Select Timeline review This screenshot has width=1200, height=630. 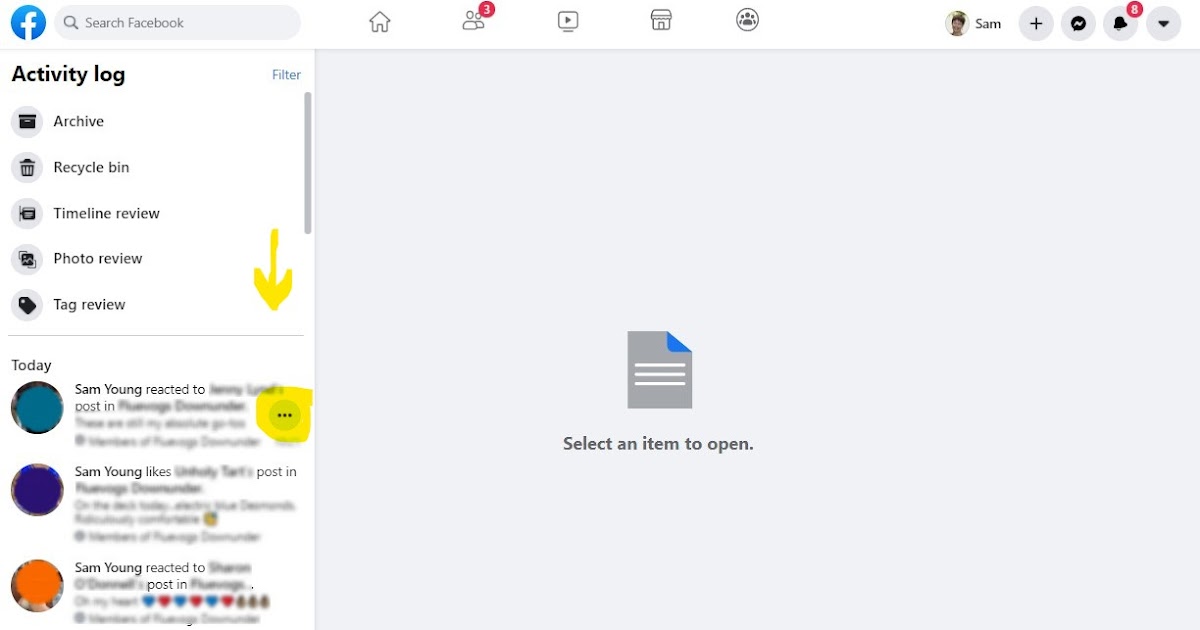click(x=106, y=213)
